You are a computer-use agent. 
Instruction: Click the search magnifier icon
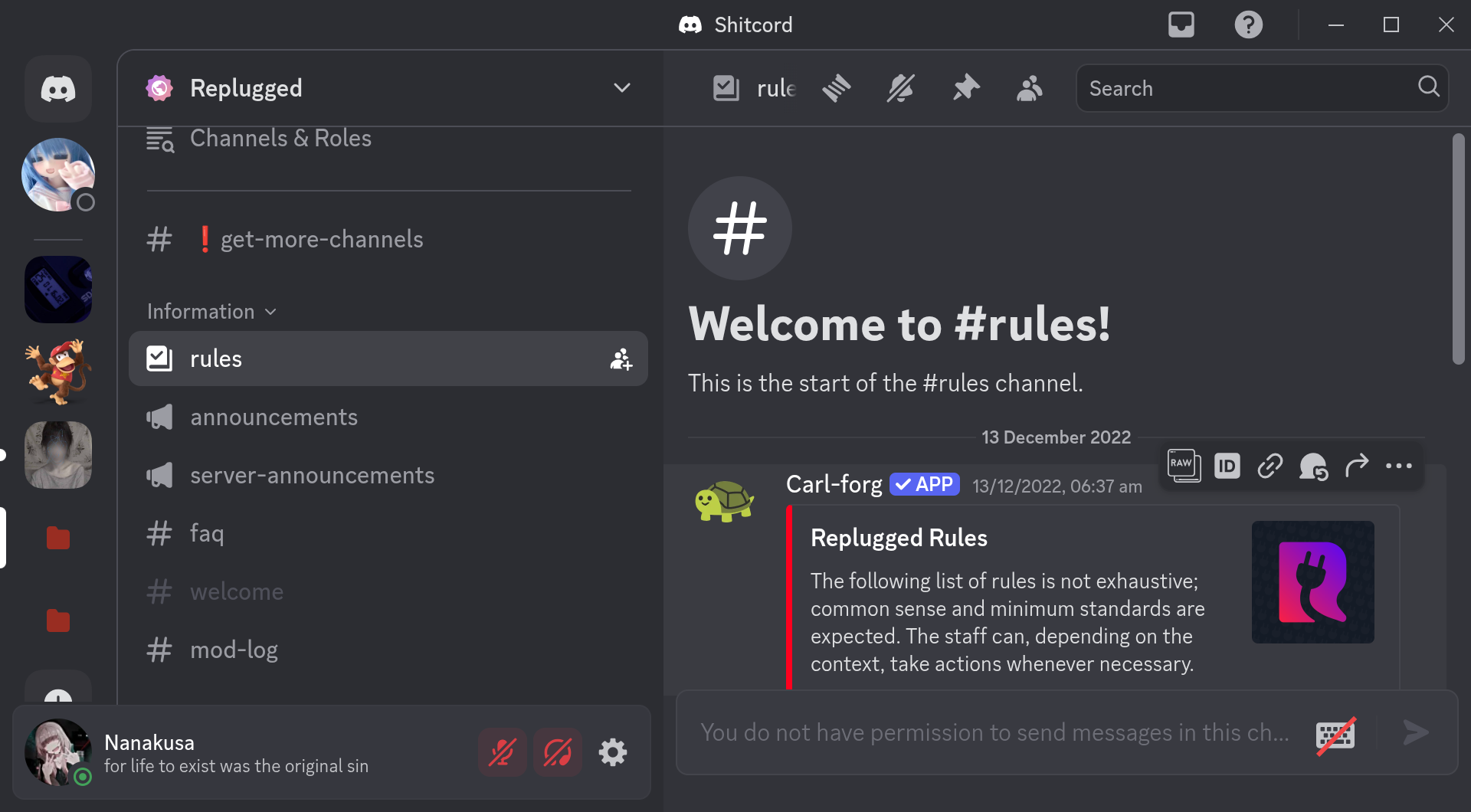1428,87
